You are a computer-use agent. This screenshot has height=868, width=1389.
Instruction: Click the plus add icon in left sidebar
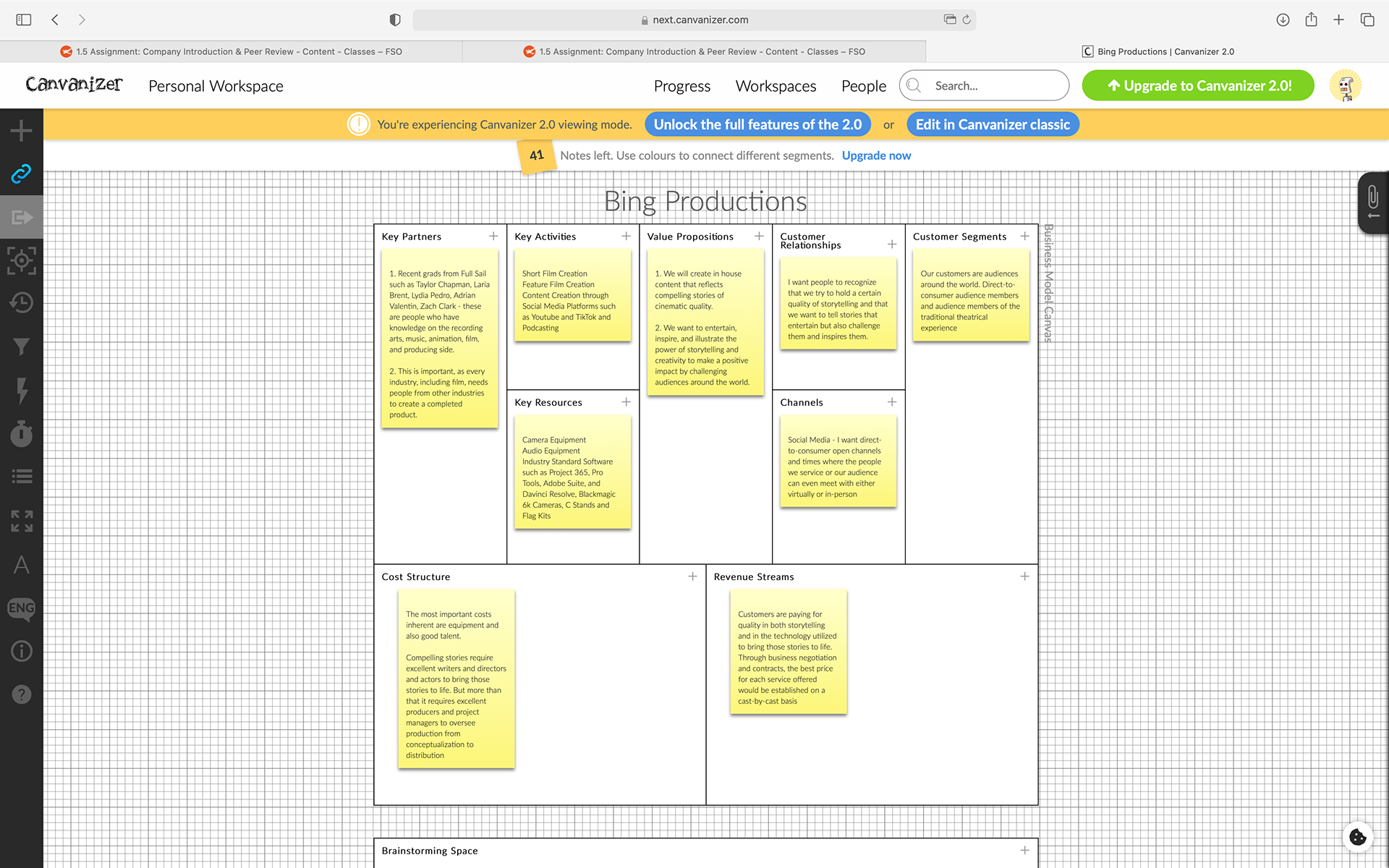(22, 131)
